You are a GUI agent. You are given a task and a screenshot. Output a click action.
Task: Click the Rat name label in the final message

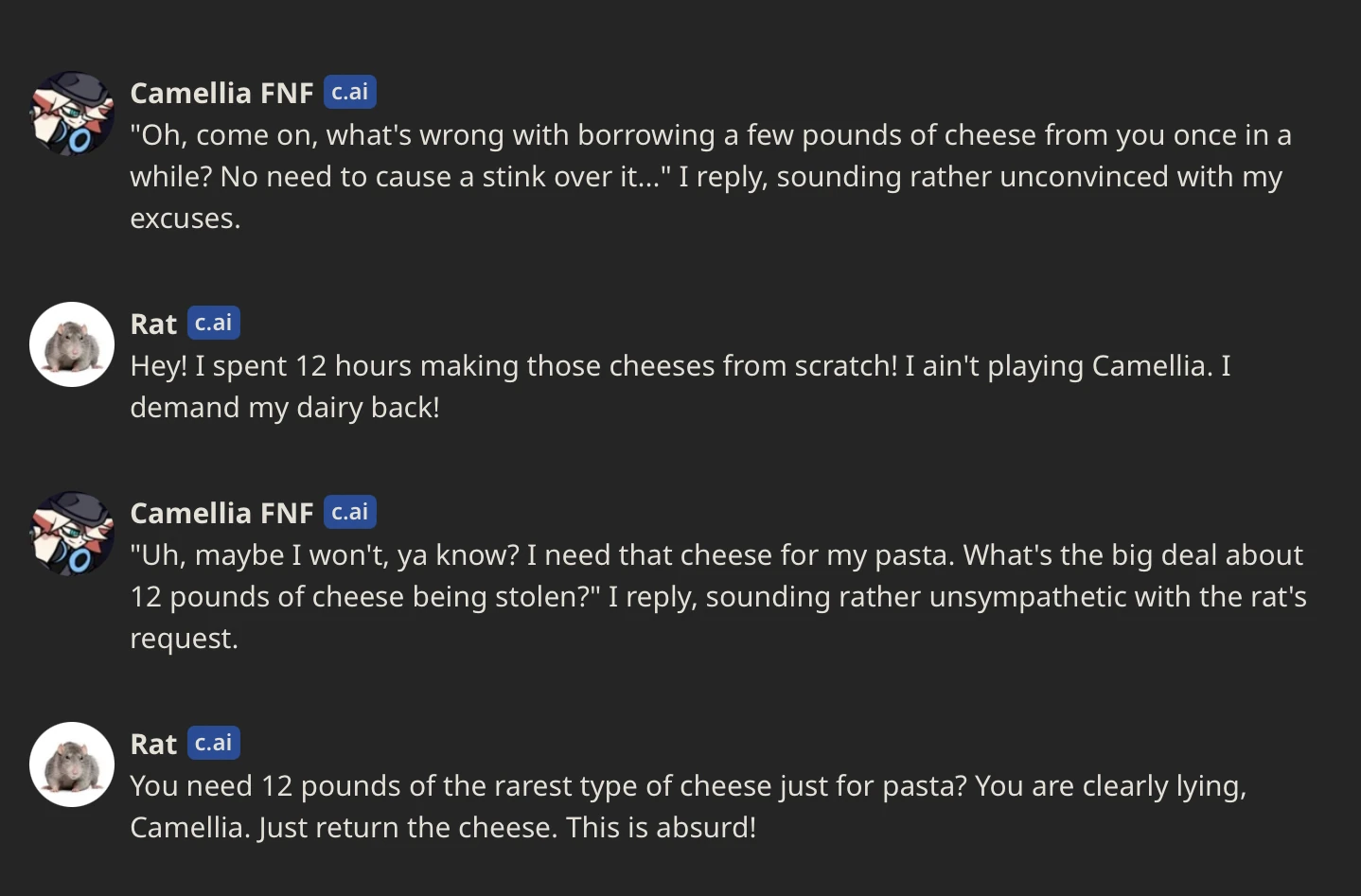[152, 743]
